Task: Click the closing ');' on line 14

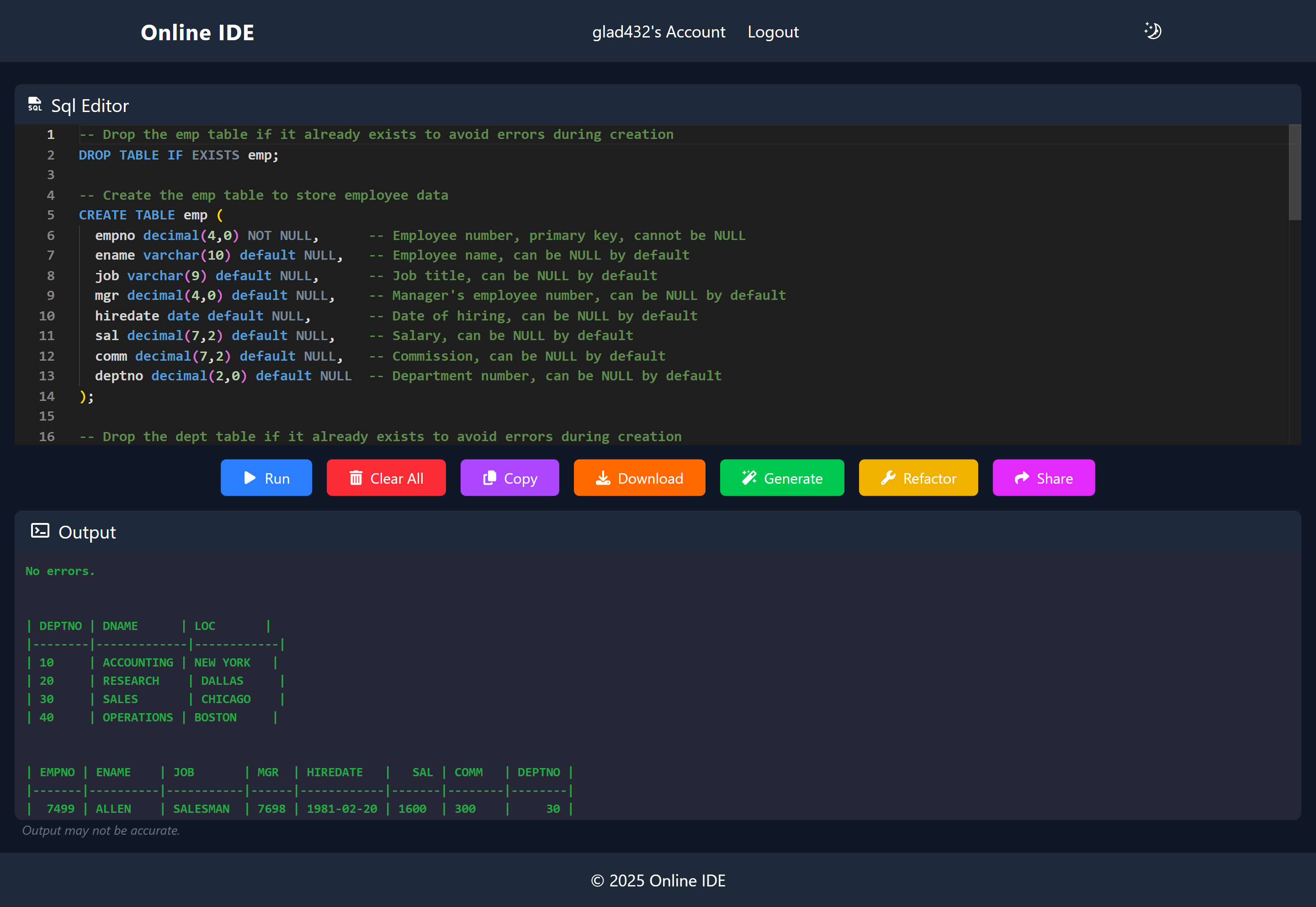Action: pos(86,397)
